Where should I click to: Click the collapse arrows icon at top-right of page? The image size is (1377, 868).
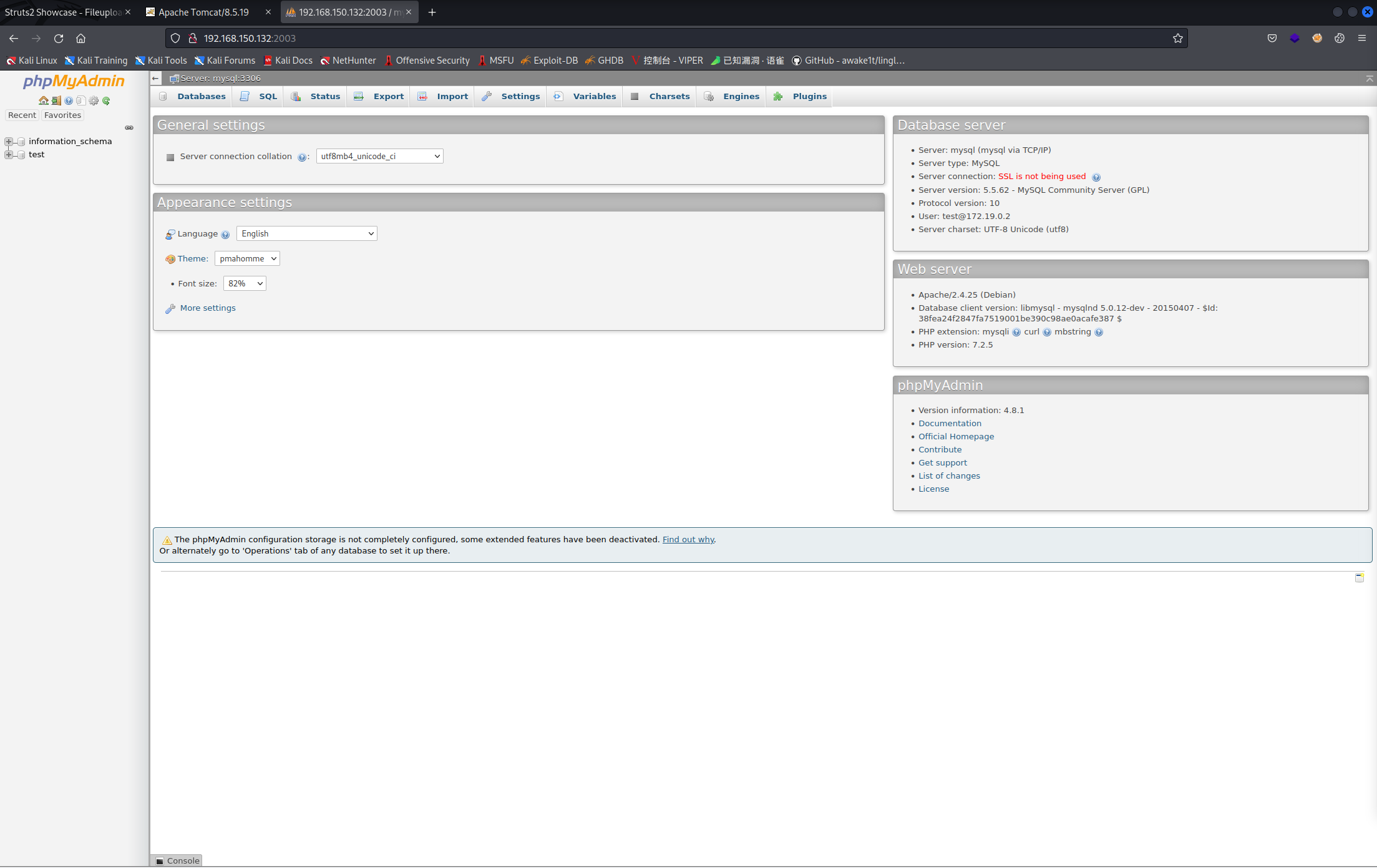coord(1370,78)
